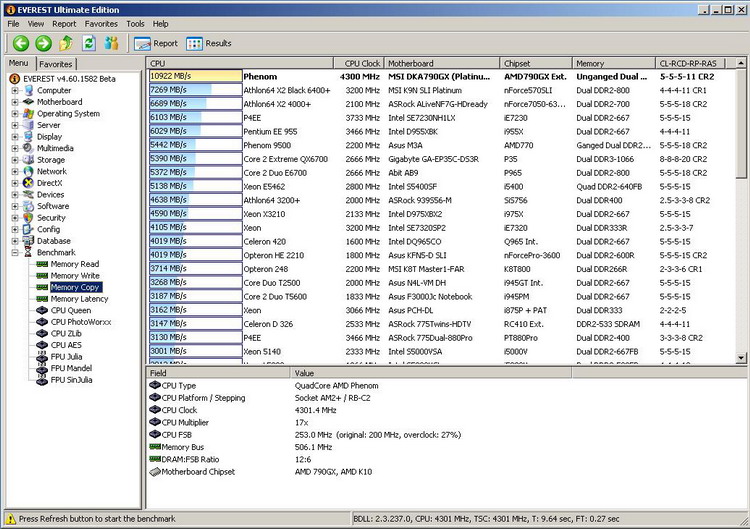The image size is (750, 529).
Task: Click the users toolbar icon beside Refresh
Action: tap(111, 44)
